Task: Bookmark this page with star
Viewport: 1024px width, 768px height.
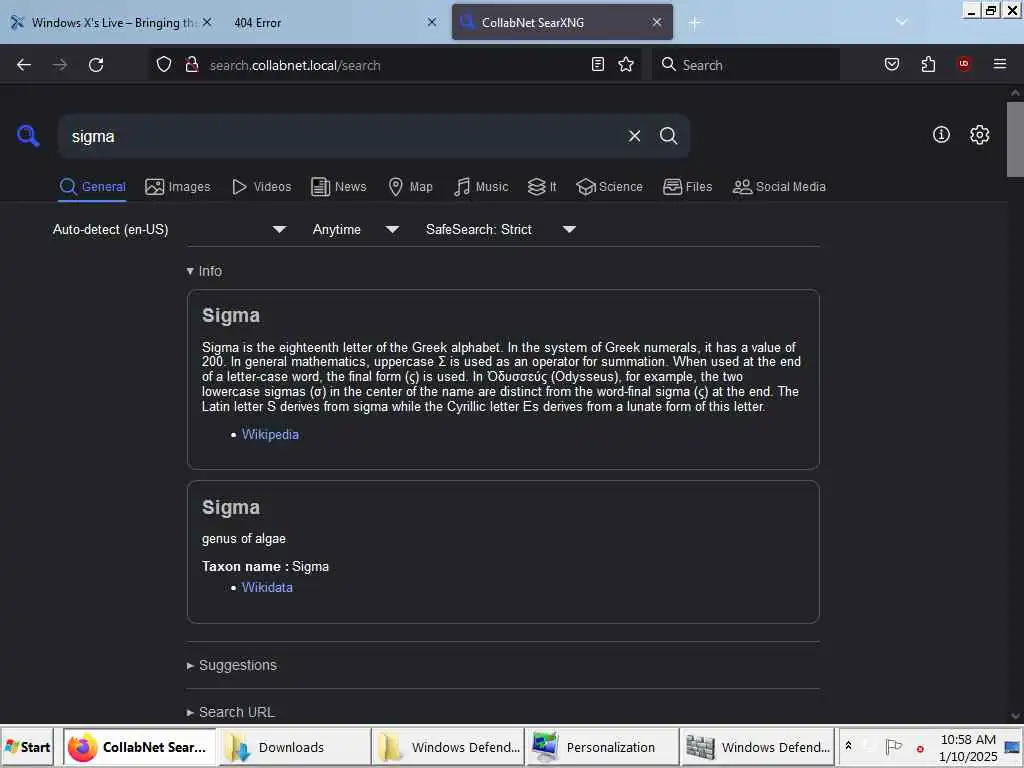Action: click(626, 64)
